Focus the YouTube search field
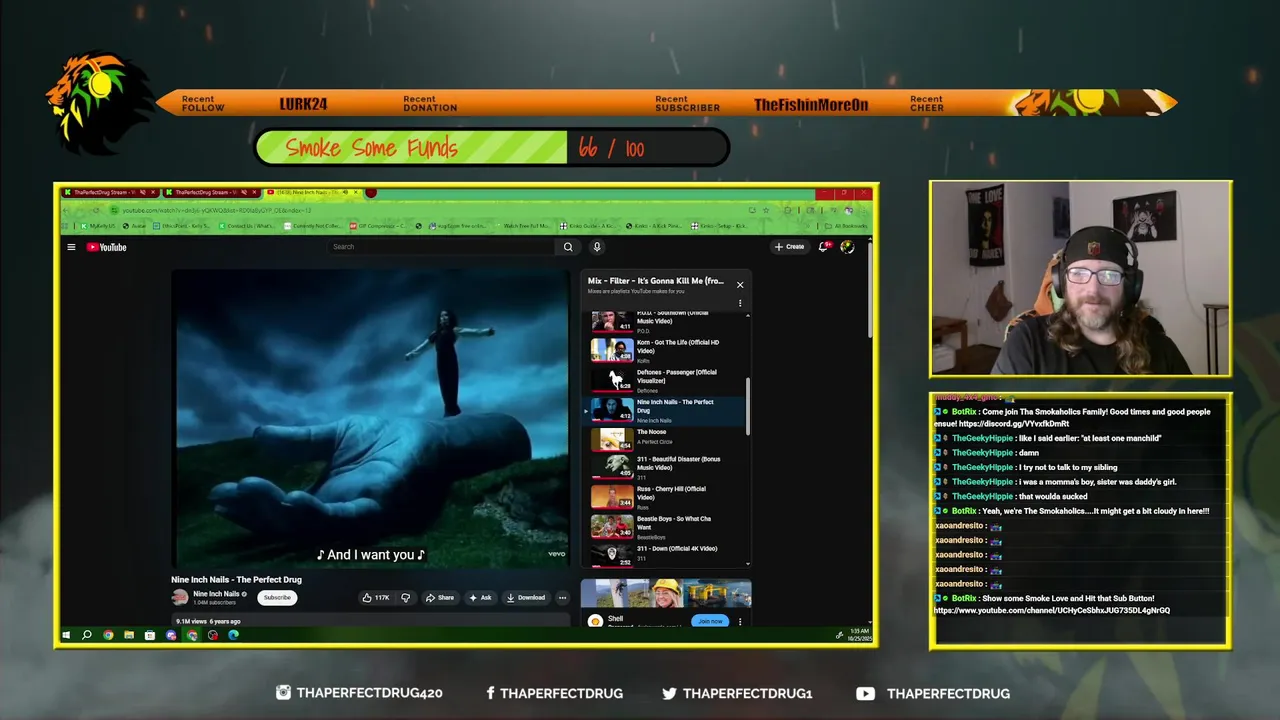 [443, 247]
